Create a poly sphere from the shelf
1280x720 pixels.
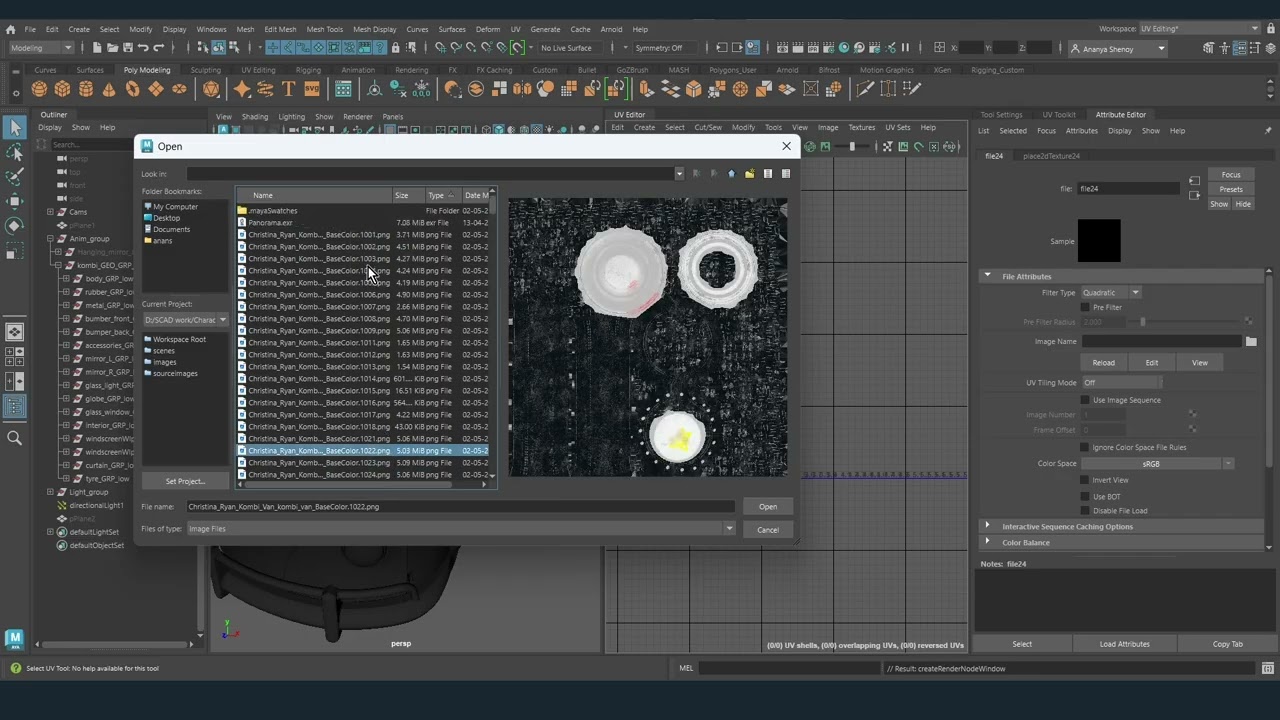pyautogui.click(x=40, y=89)
